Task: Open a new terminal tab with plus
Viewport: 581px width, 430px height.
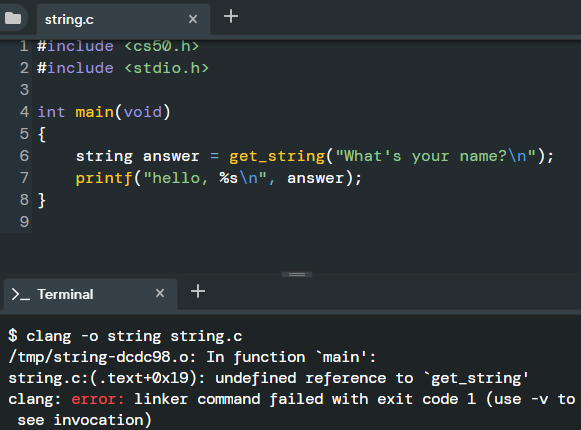Action: point(198,291)
